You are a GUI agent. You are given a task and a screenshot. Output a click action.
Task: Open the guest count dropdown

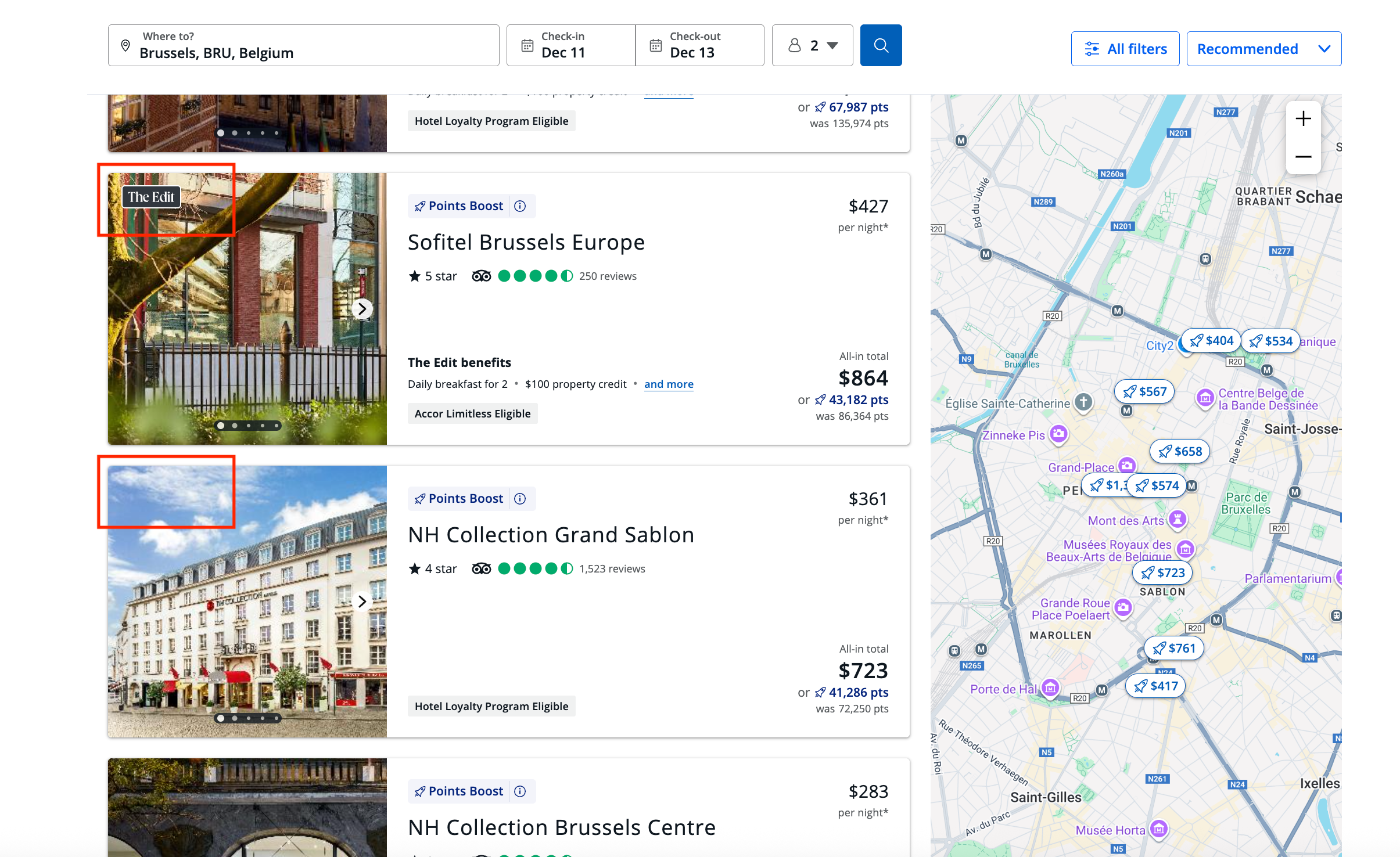click(x=812, y=45)
